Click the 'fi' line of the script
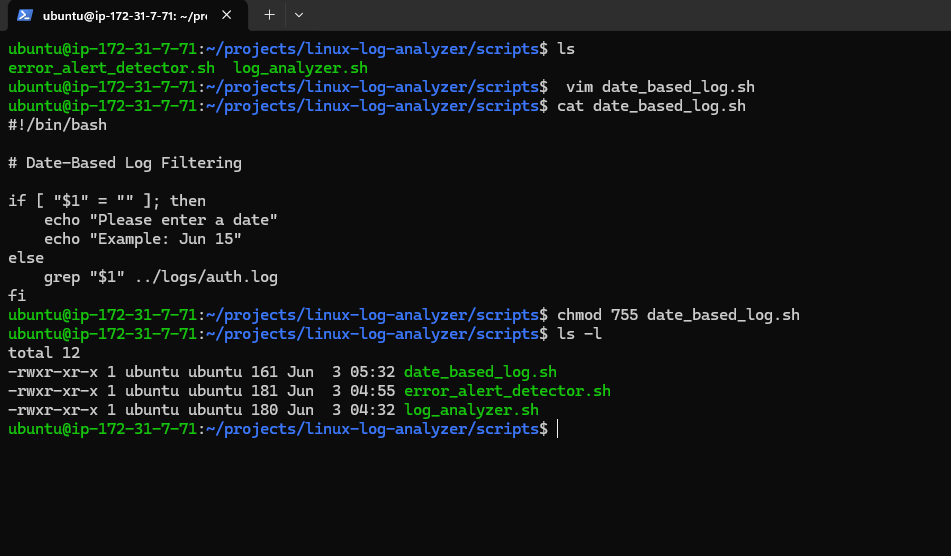 click(17, 296)
